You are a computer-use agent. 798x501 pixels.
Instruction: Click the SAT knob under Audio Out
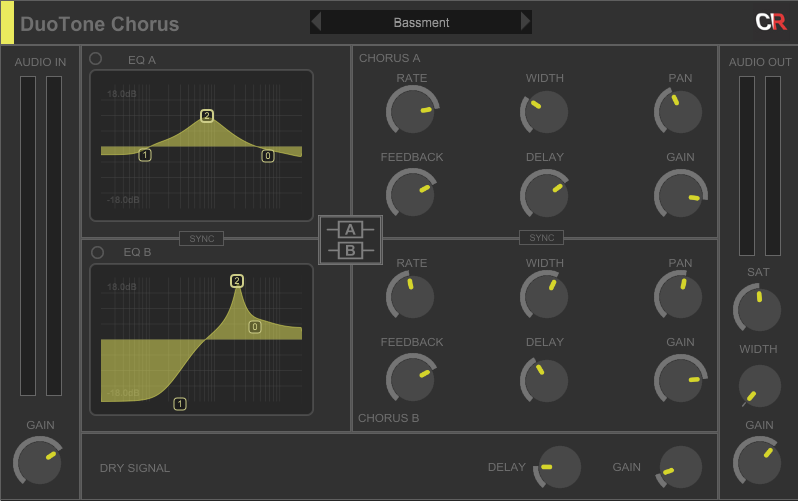tap(758, 309)
